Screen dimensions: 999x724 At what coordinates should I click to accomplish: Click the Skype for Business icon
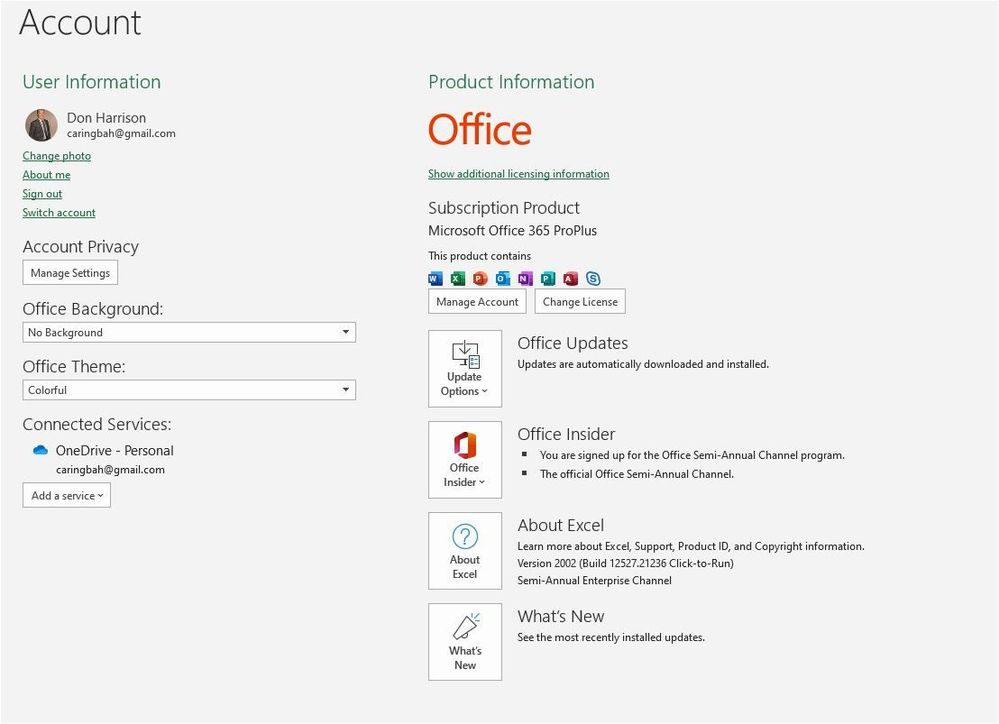coord(593,279)
